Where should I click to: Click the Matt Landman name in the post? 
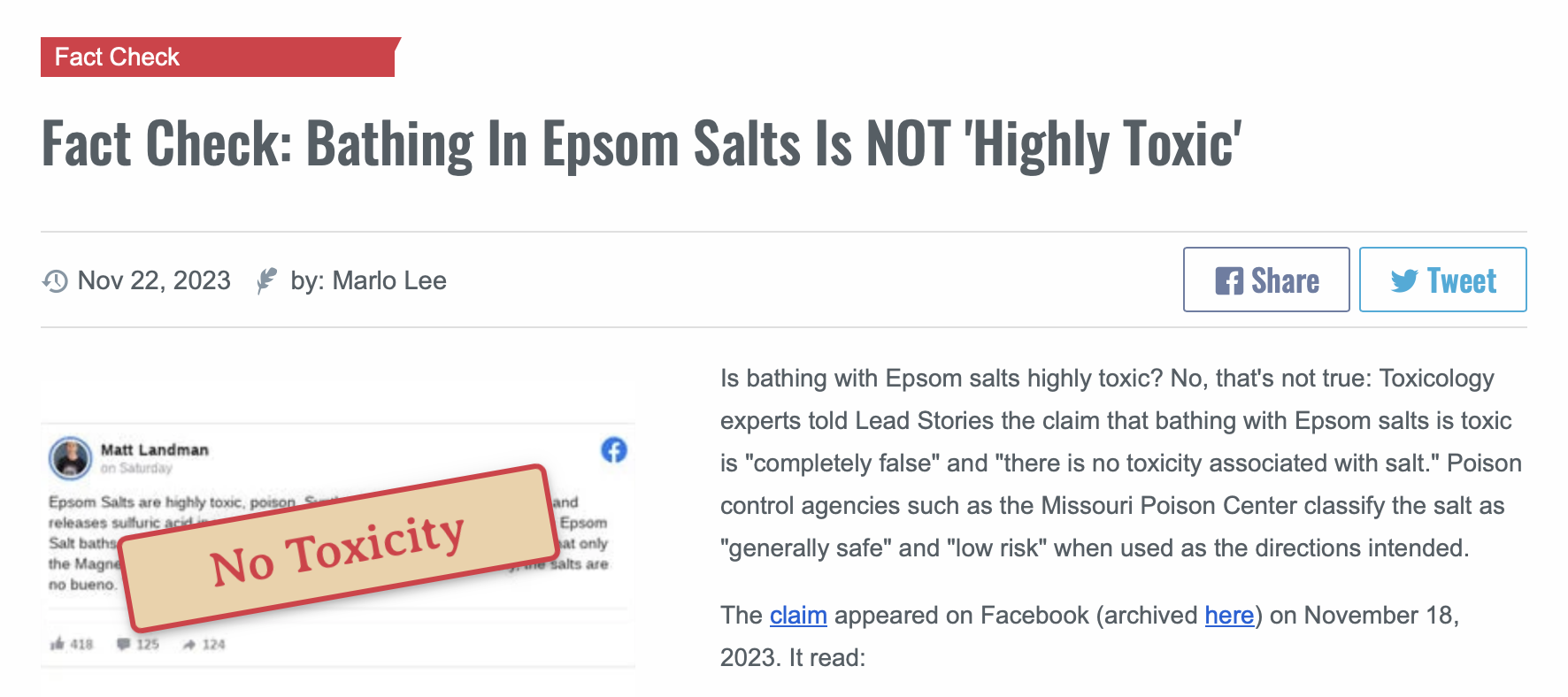(155, 449)
